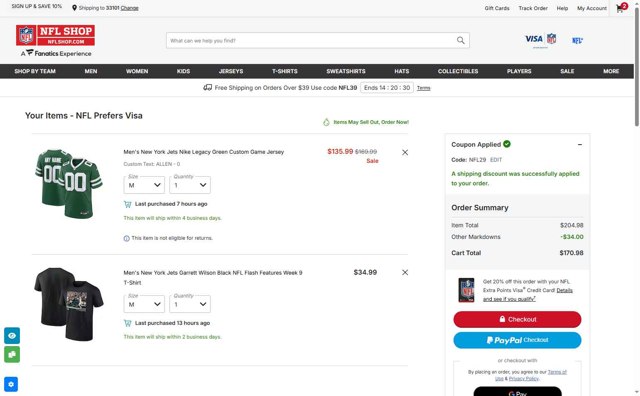Open Track Order link
The height and width of the screenshot is (396, 640).
pyautogui.click(x=533, y=8)
